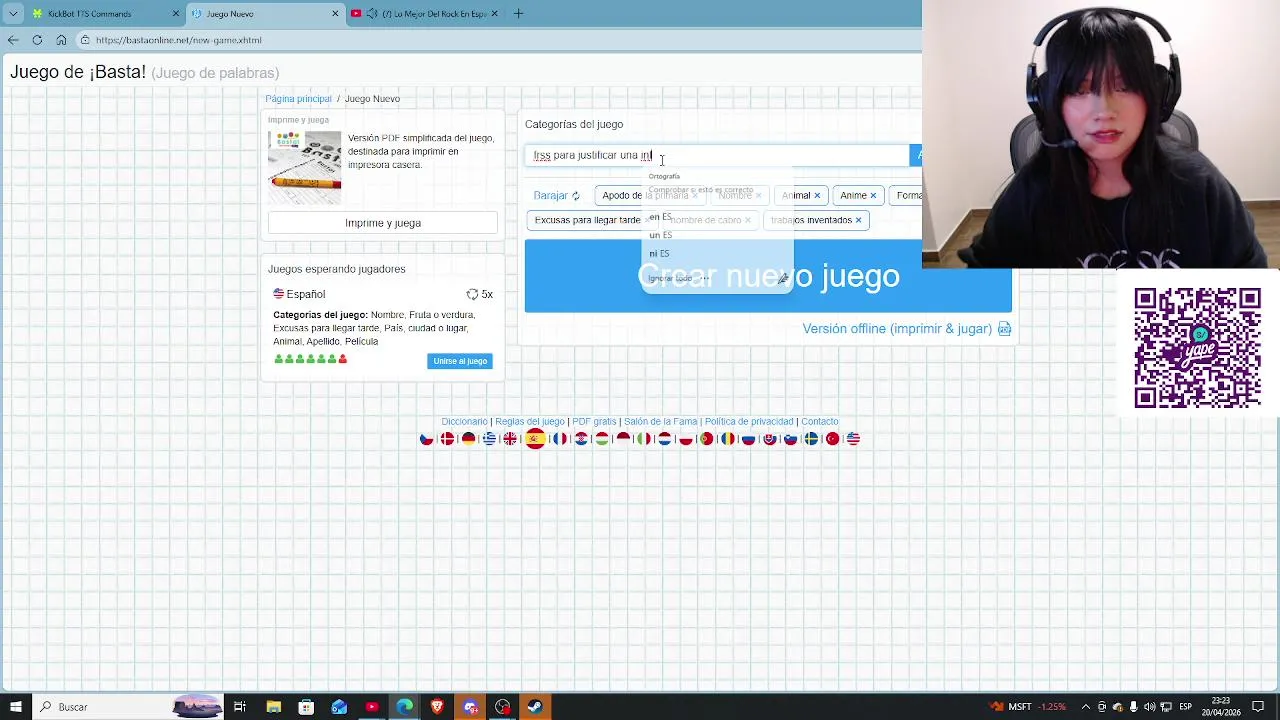Click the refresh icon beside 5x
This screenshot has width=1280, height=720.
click(x=472, y=294)
